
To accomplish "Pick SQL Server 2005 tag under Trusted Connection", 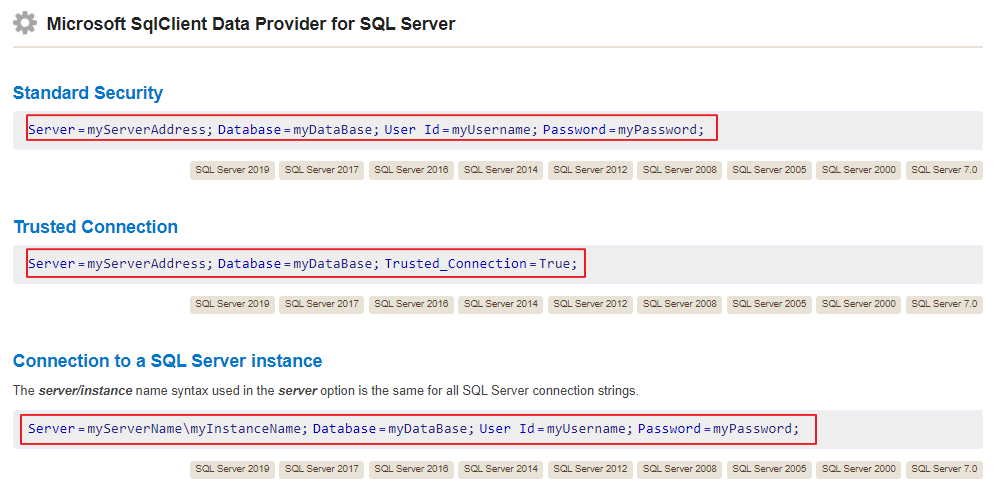I will tap(769, 304).
